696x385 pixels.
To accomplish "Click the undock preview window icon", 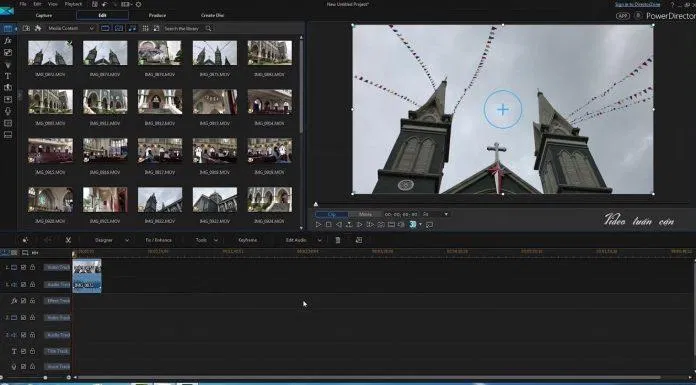I will [x=429, y=225].
